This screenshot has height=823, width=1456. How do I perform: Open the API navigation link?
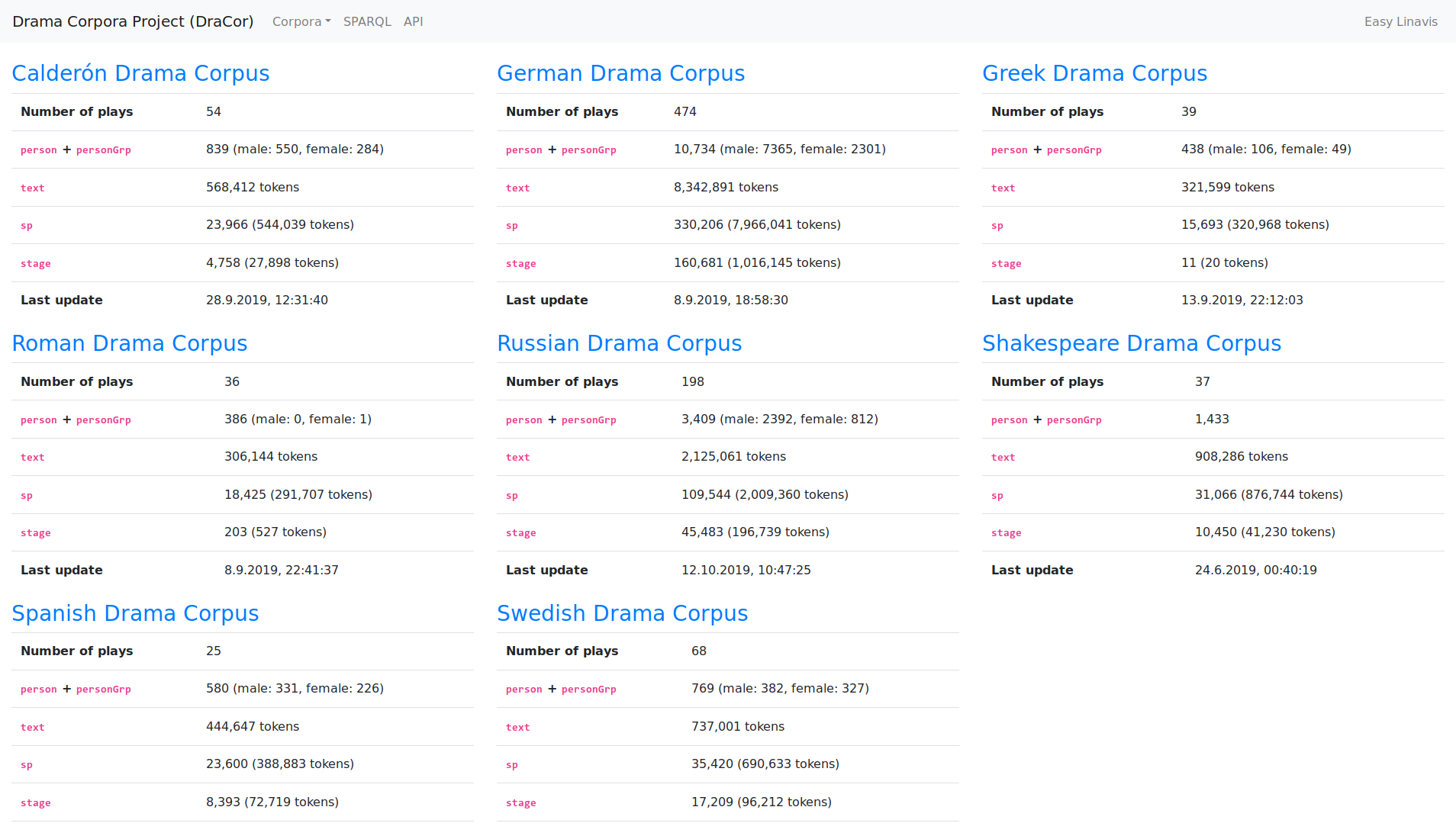coord(413,21)
